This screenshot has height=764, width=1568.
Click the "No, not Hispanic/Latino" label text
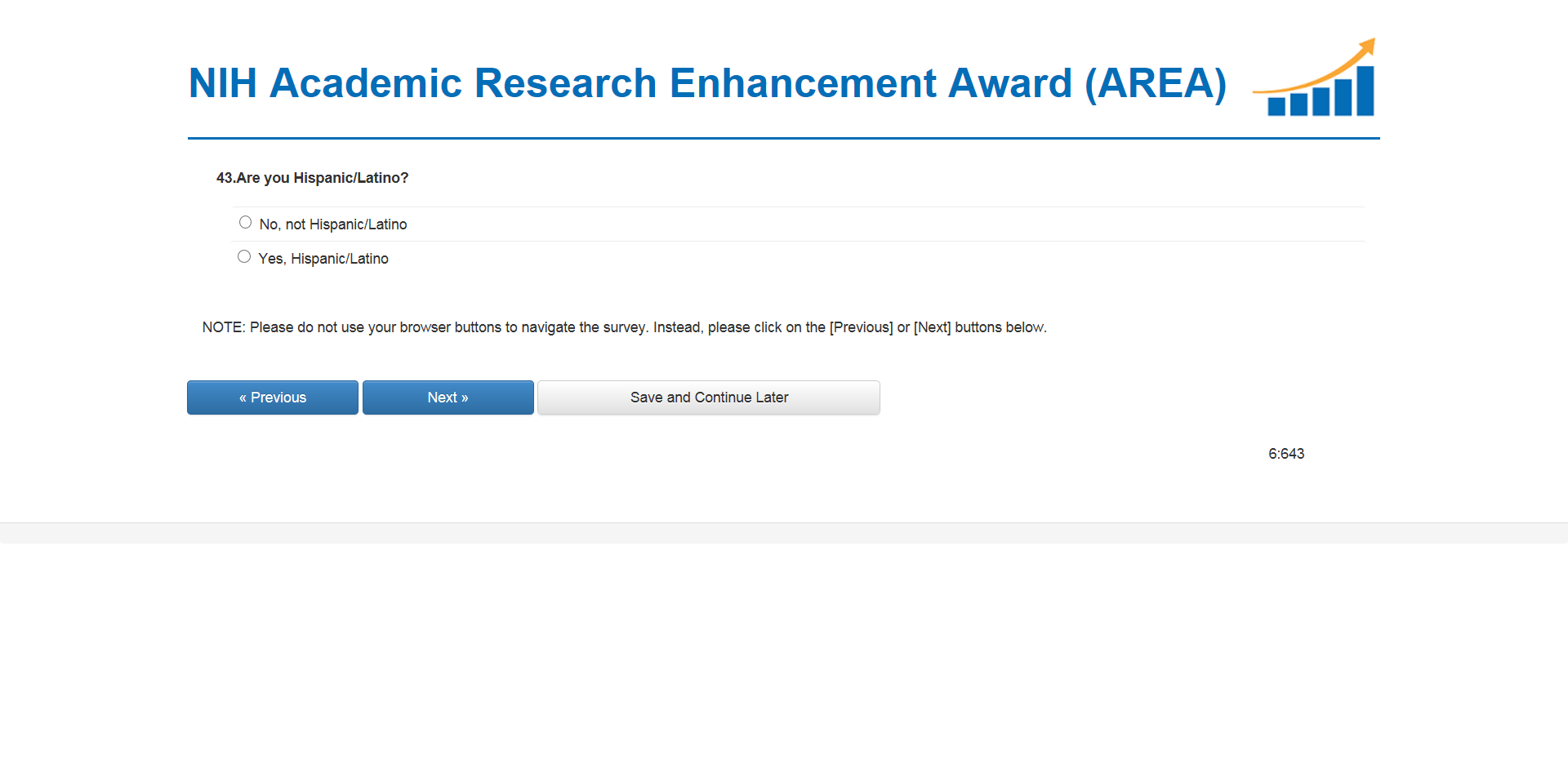332,224
